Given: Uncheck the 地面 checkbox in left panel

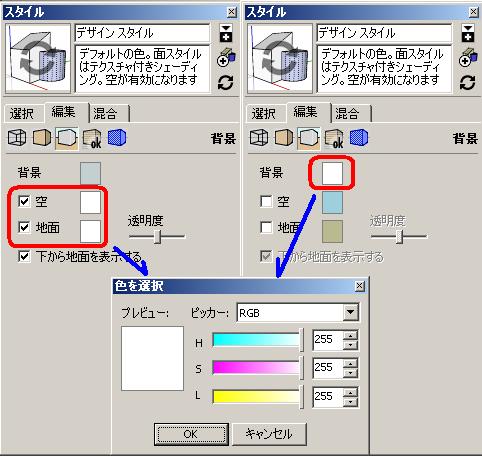Looking at the screenshot, I should point(24,227).
